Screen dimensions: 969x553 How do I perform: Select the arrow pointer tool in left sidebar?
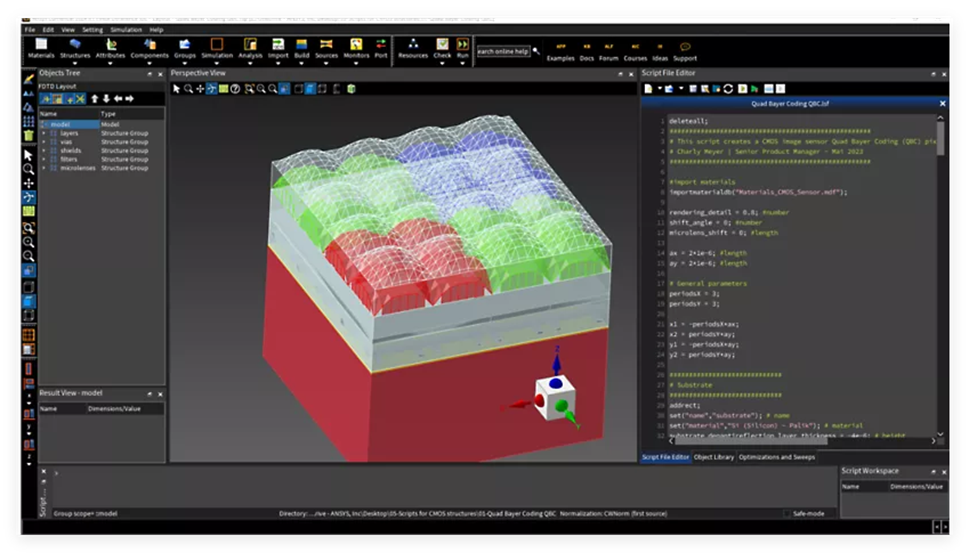[x=28, y=154]
